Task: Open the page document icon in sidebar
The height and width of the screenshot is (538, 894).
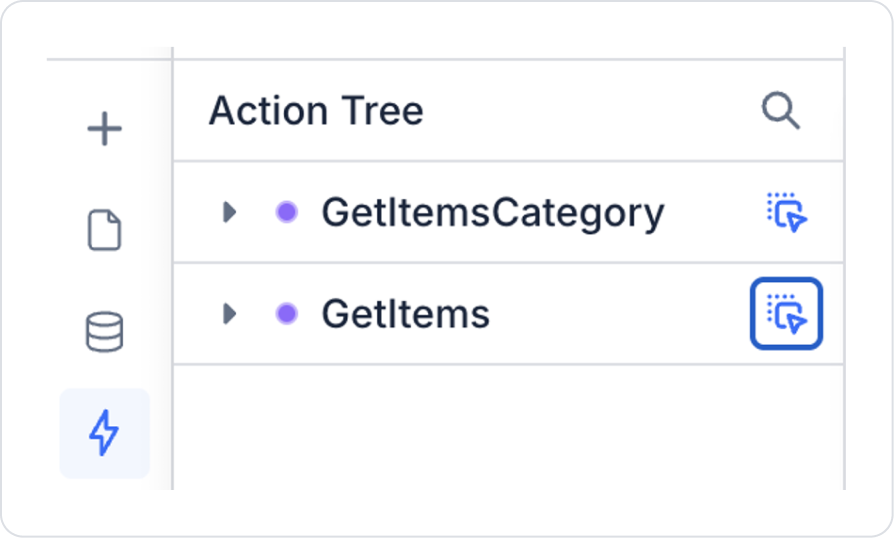Action: [105, 231]
